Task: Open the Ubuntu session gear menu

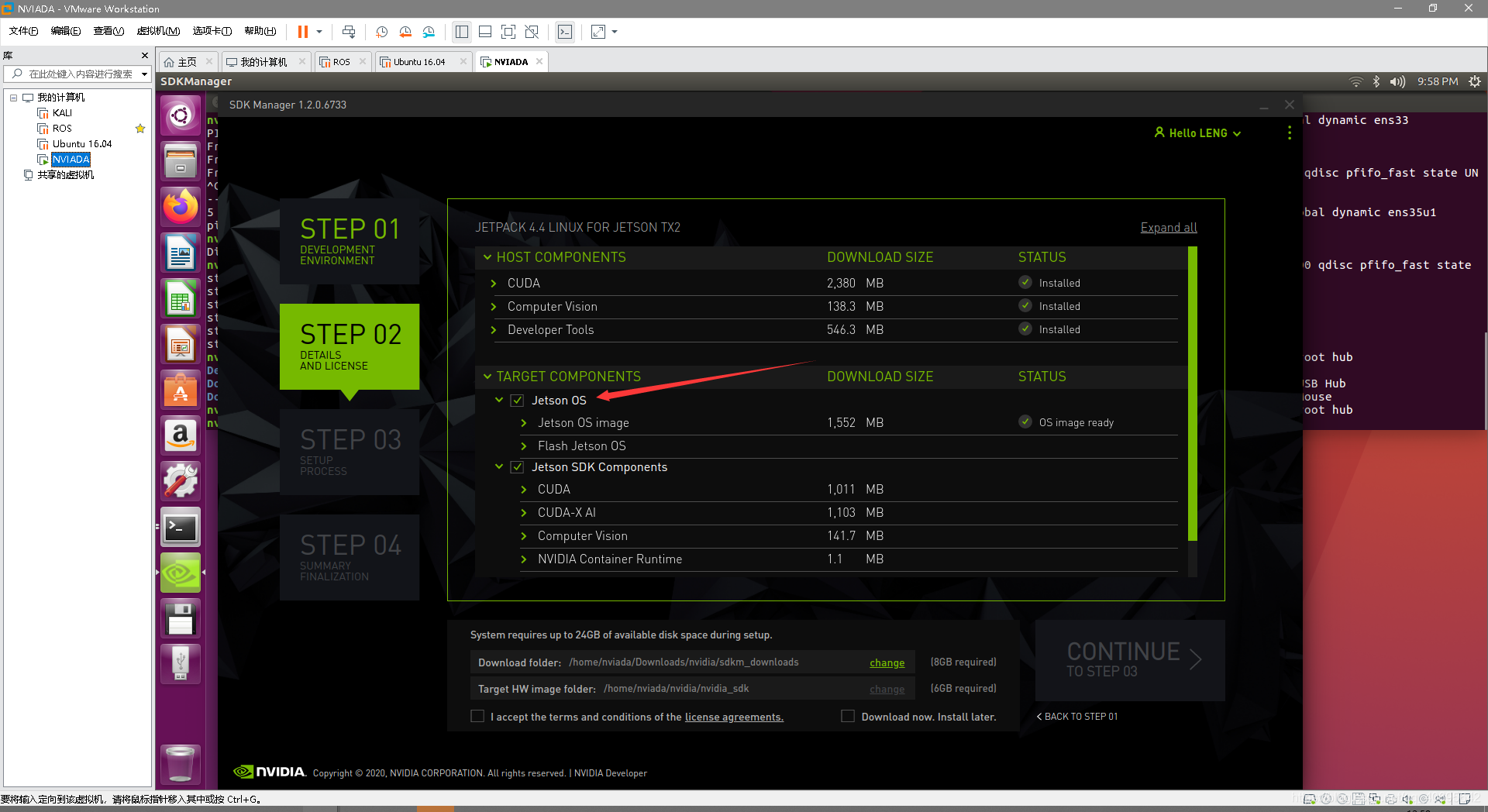Action: click(1475, 81)
